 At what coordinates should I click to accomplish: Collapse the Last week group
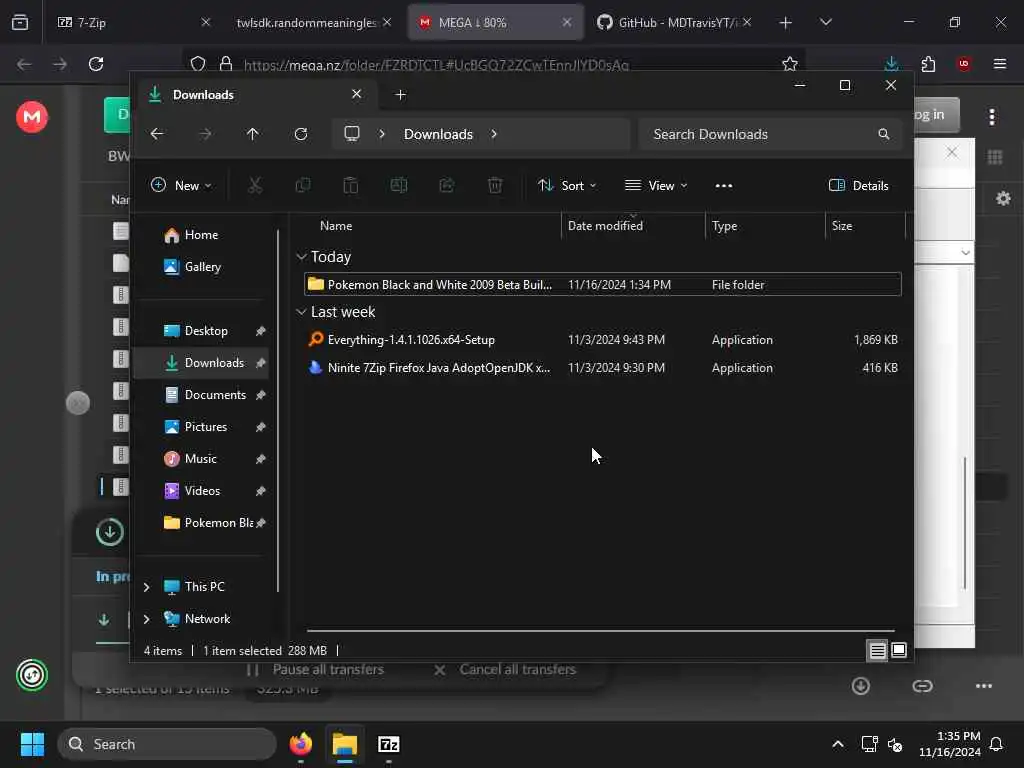pos(301,312)
